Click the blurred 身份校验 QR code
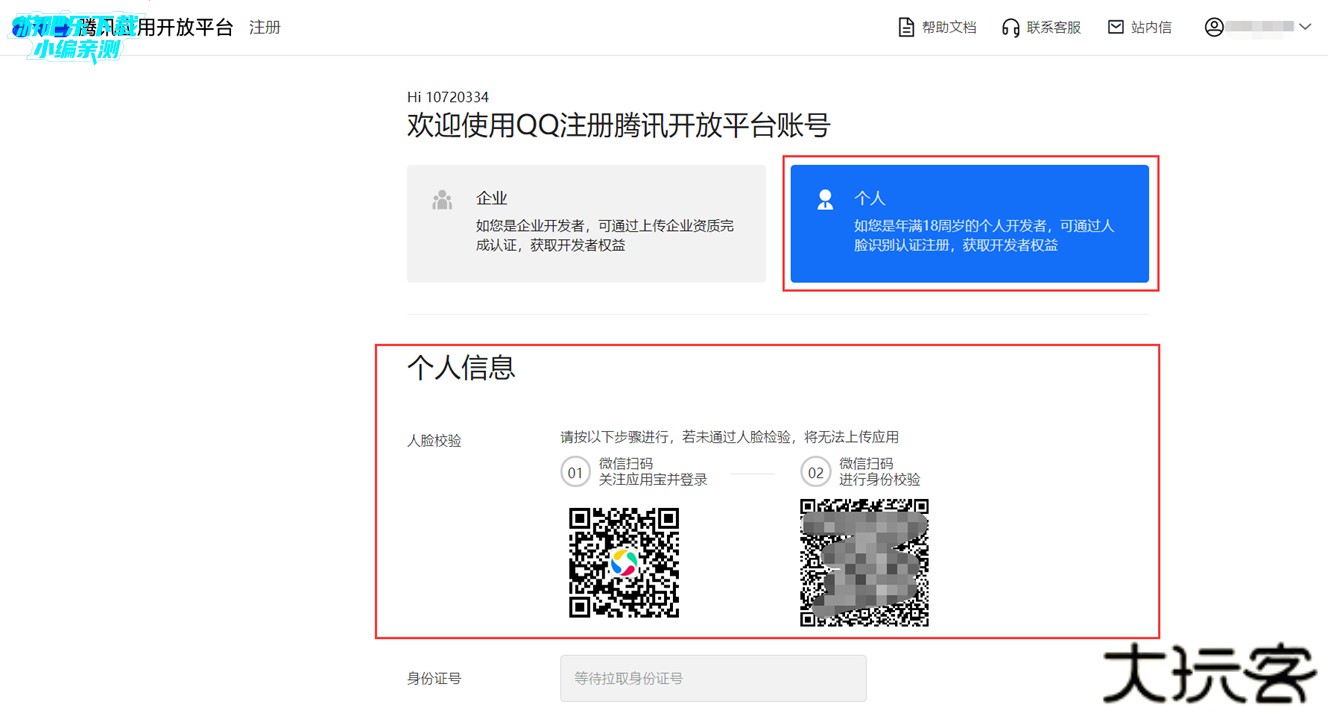Image resolution: width=1328 pixels, height=722 pixels. pos(864,562)
